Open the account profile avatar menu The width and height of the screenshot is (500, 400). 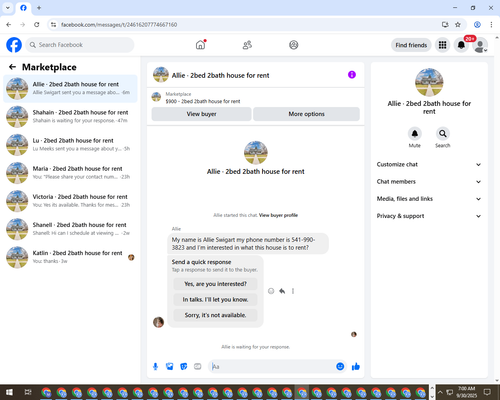click(480, 45)
